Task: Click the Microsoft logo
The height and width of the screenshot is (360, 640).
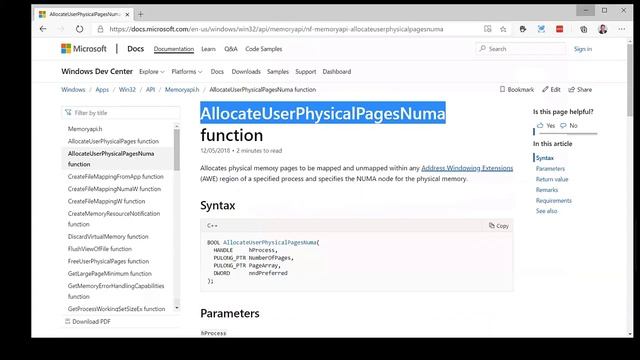Action: coord(84,49)
